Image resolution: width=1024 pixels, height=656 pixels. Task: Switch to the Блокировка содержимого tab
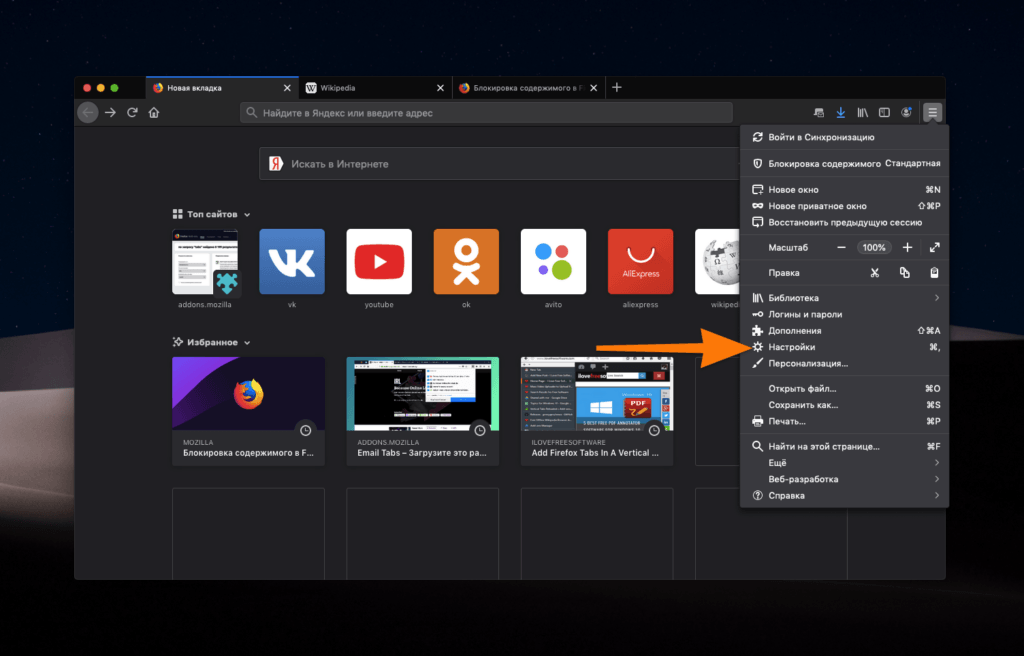(528, 88)
